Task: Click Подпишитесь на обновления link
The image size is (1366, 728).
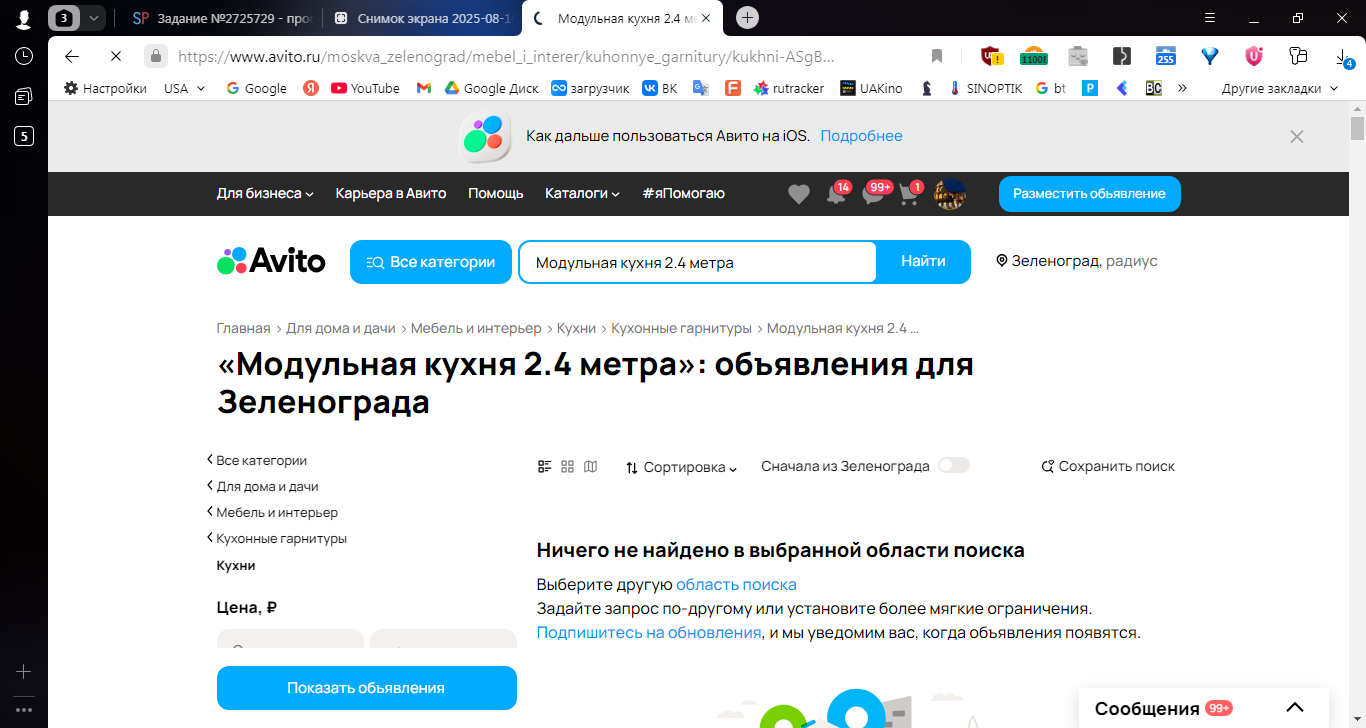Action: point(649,632)
